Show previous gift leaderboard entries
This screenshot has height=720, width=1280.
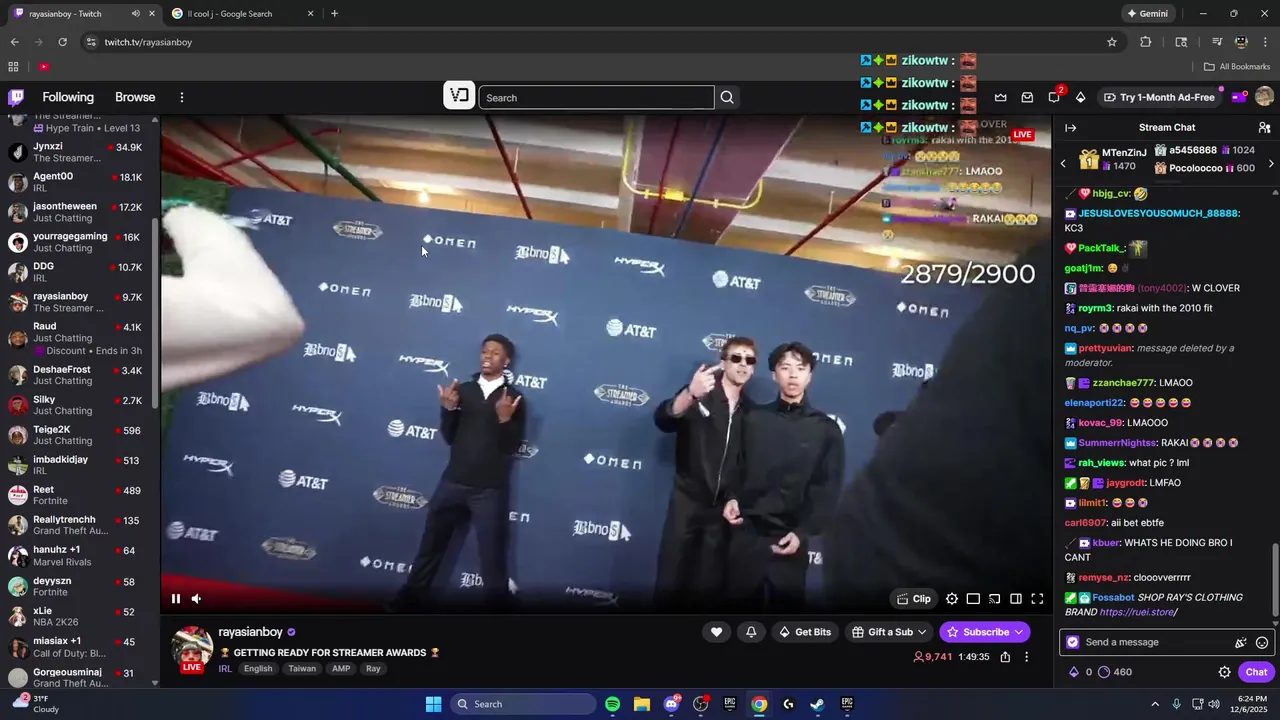point(1063,164)
